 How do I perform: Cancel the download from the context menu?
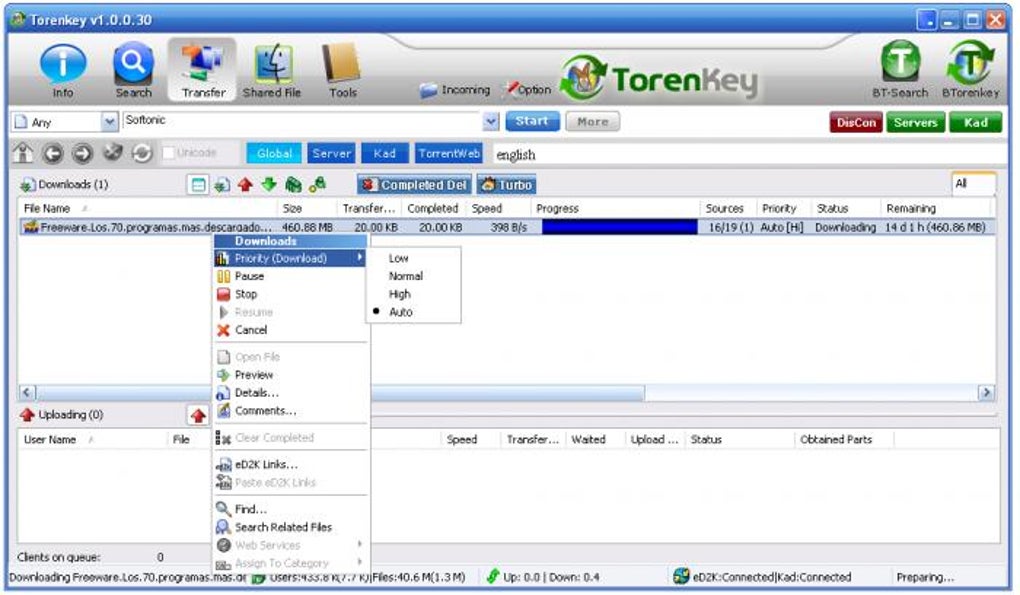point(290,330)
